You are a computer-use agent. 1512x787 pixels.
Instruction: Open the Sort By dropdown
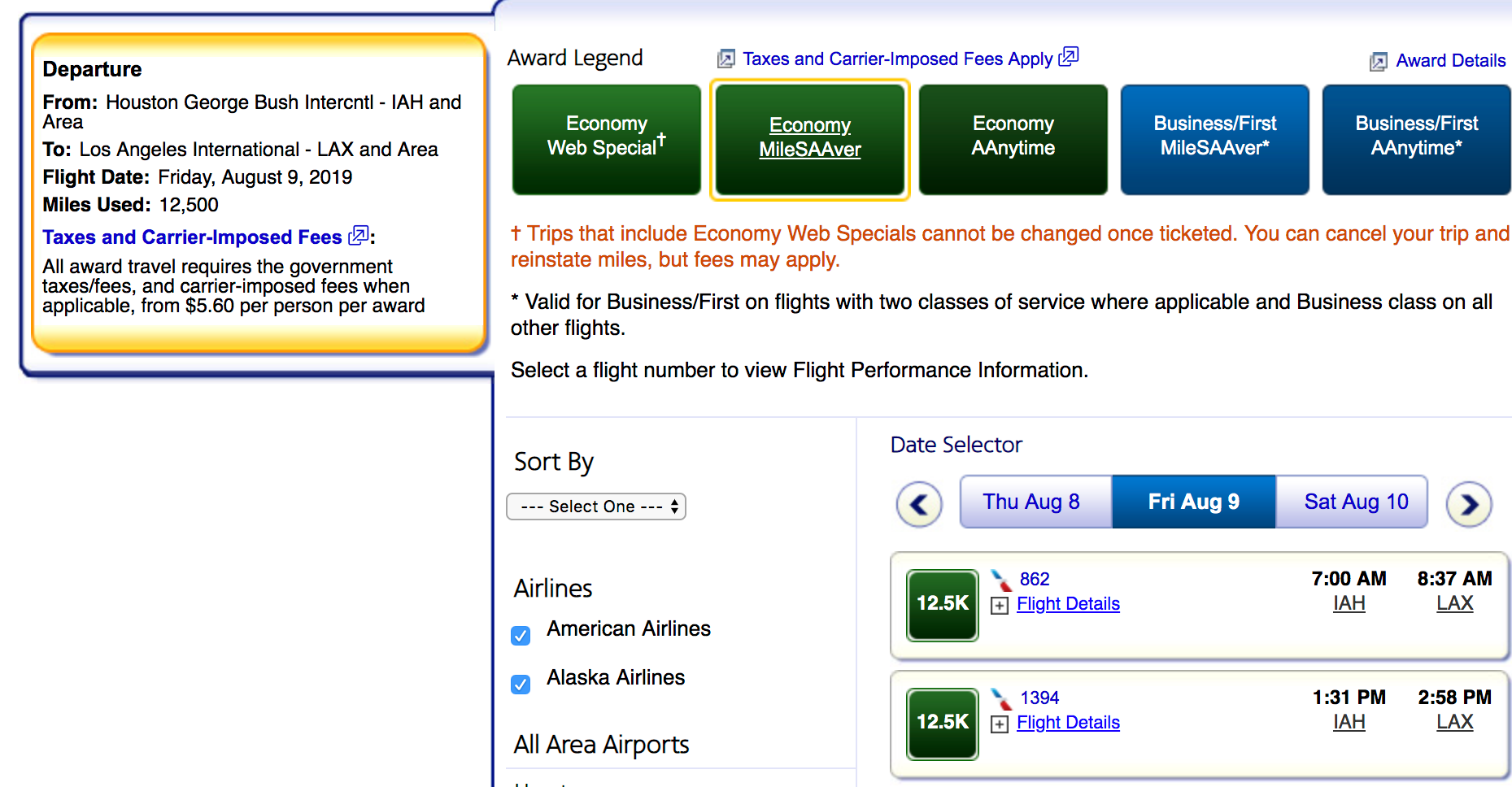pyautogui.click(x=596, y=507)
